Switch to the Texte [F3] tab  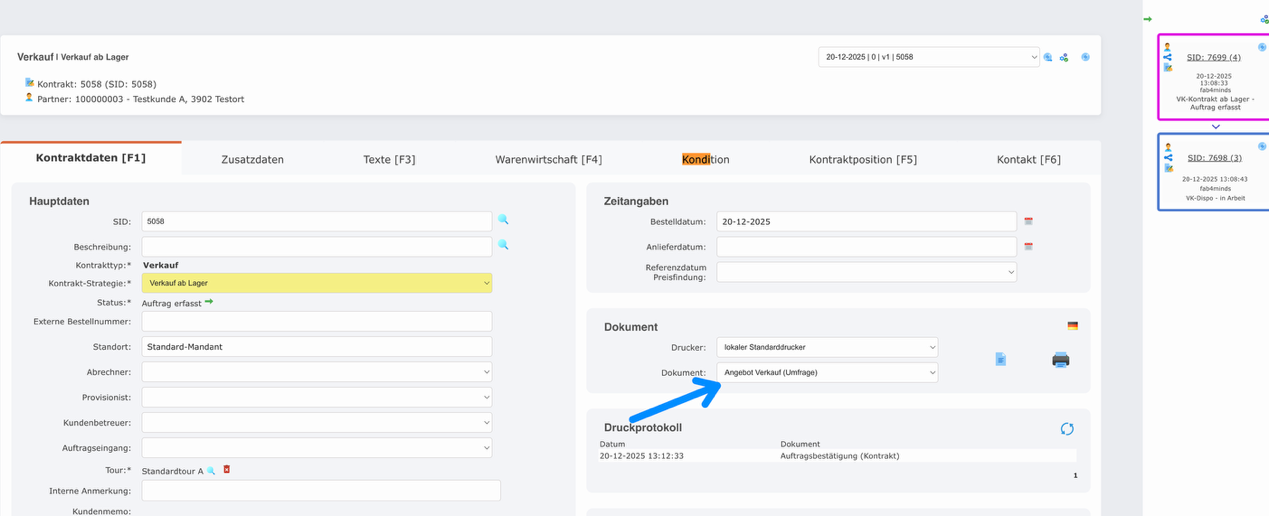pyautogui.click(x=389, y=159)
